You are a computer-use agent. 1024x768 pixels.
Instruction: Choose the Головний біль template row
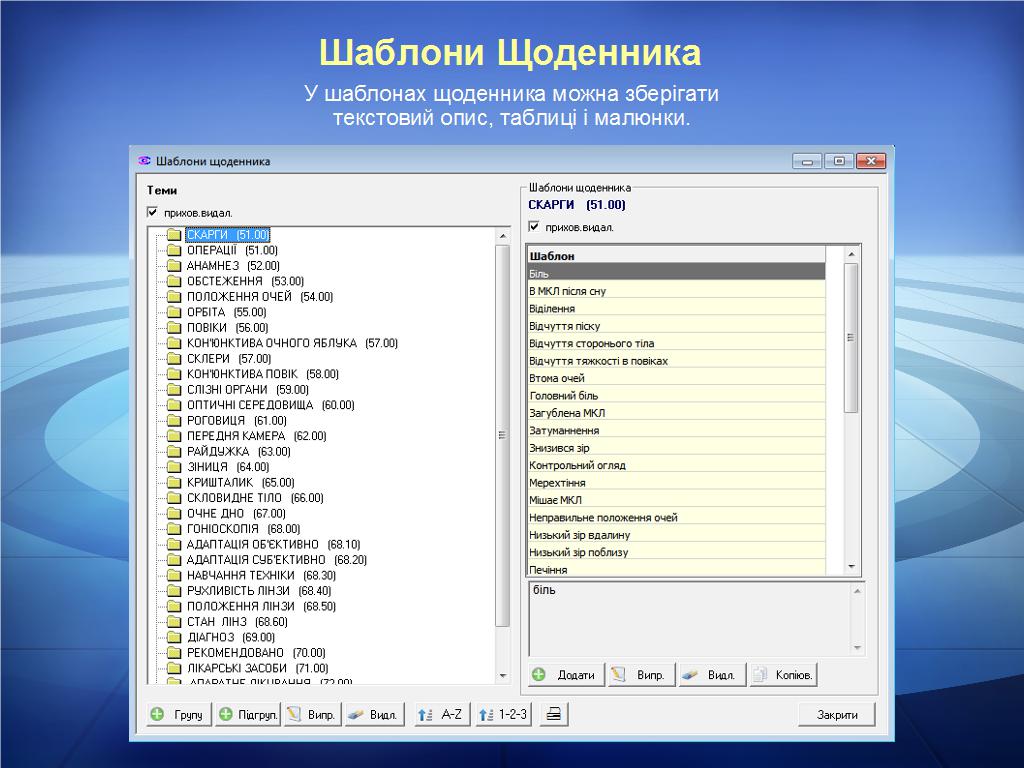tap(564, 396)
